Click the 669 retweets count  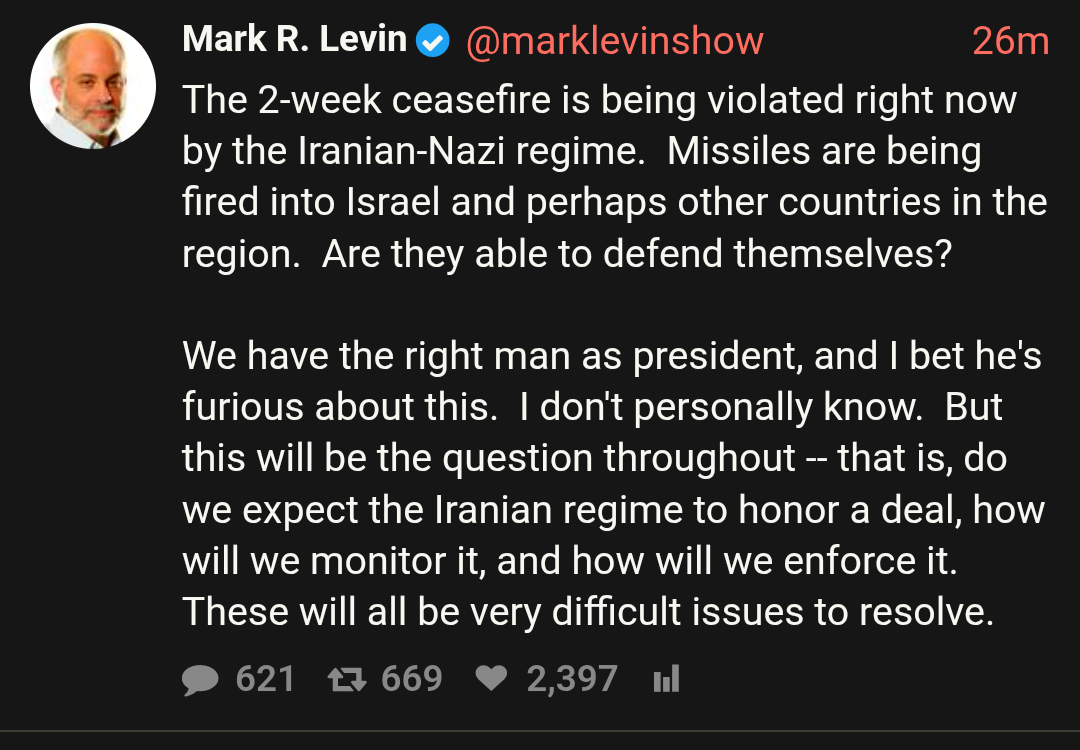[411, 680]
